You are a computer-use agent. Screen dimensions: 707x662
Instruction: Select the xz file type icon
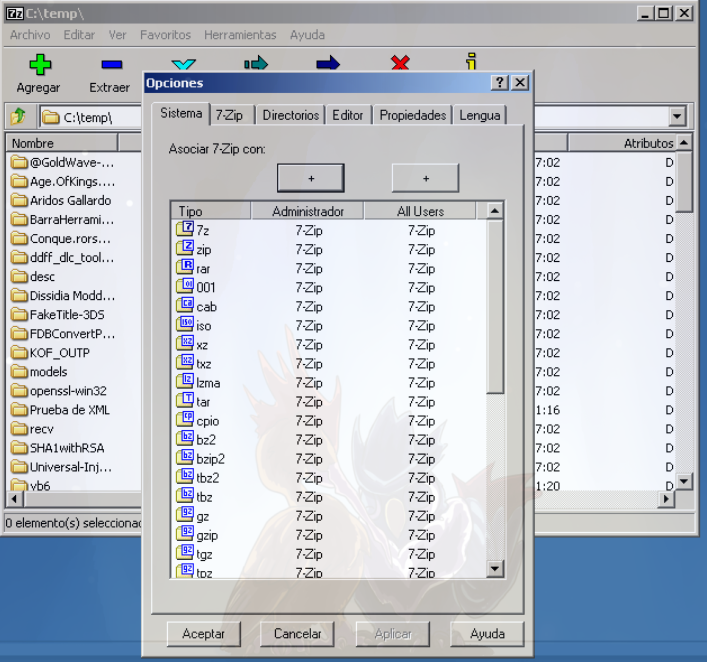[x=184, y=343]
